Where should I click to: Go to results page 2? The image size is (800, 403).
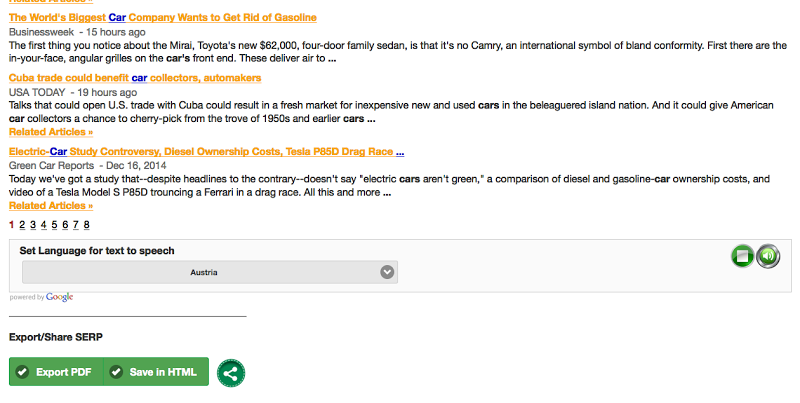[21, 225]
